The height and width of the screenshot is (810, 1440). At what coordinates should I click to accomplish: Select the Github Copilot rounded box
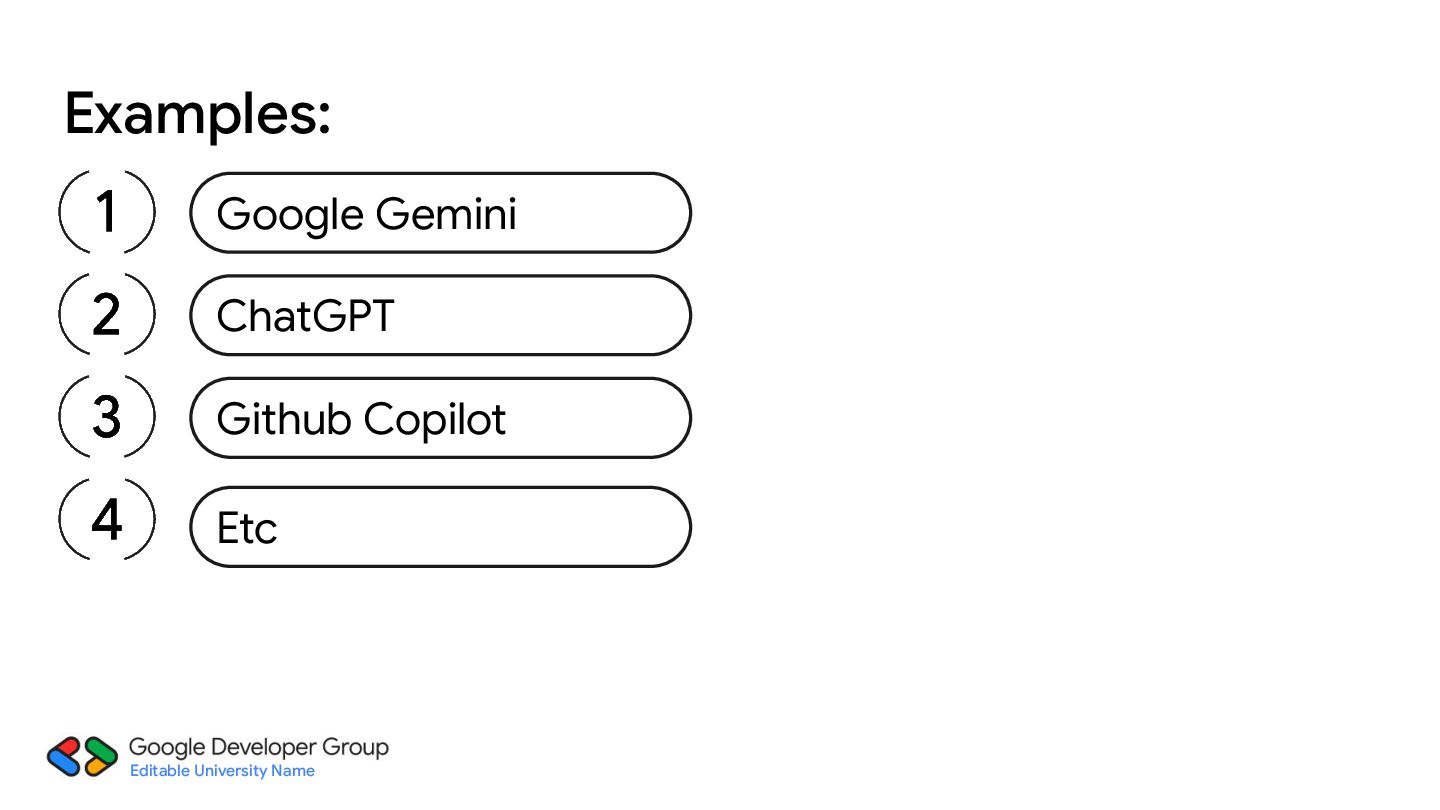[440, 418]
